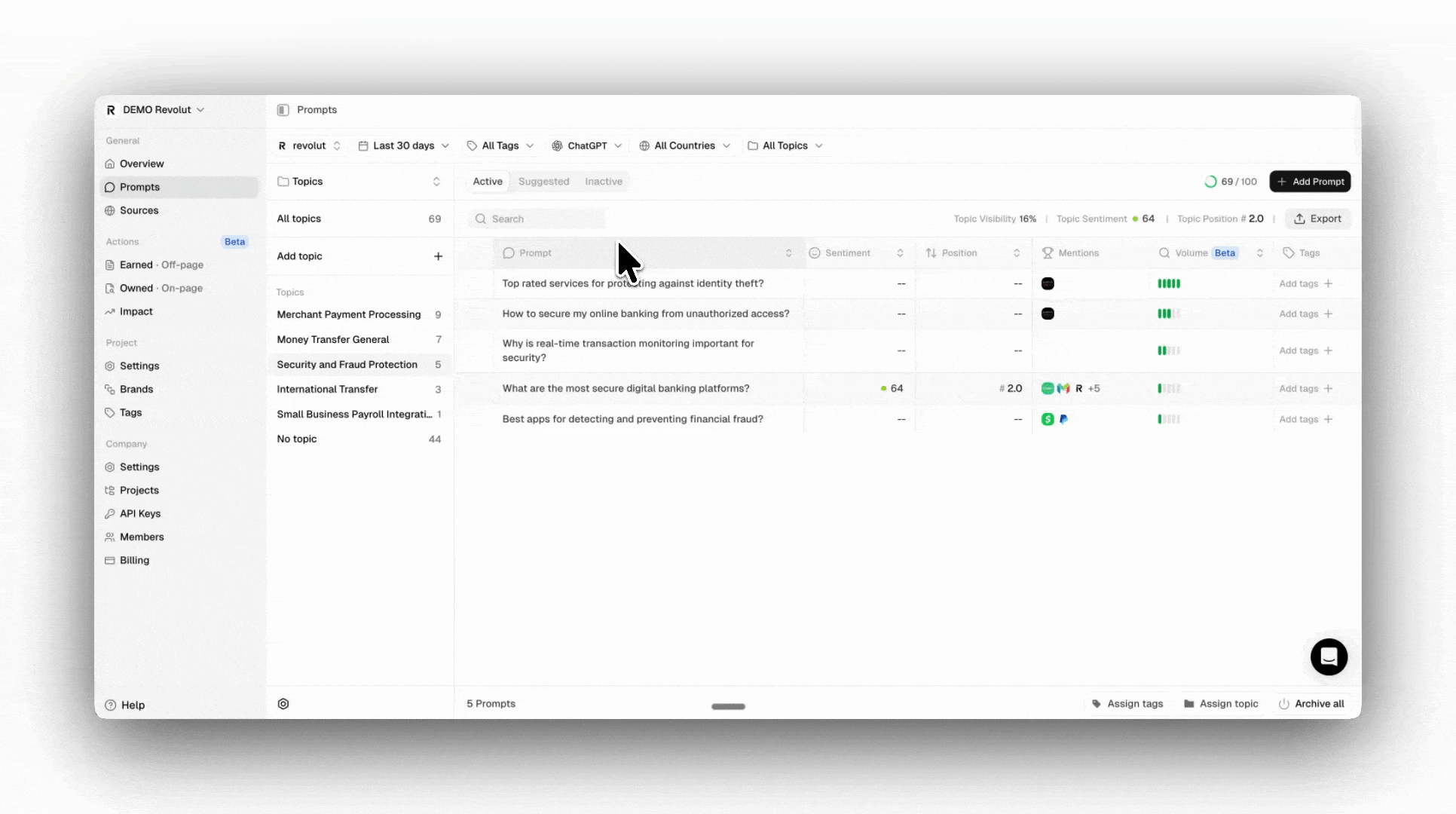Click the plus icon next to Add topic
The width and height of the screenshot is (1456, 814).
[x=438, y=256]
